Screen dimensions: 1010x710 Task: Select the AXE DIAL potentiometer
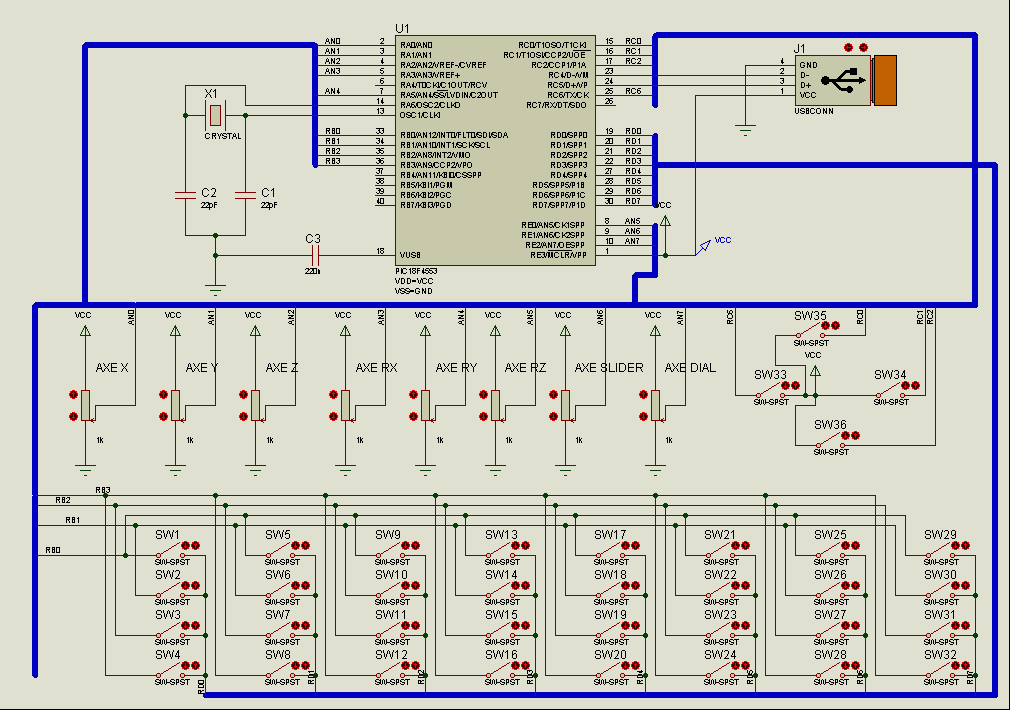coord(655,406)
